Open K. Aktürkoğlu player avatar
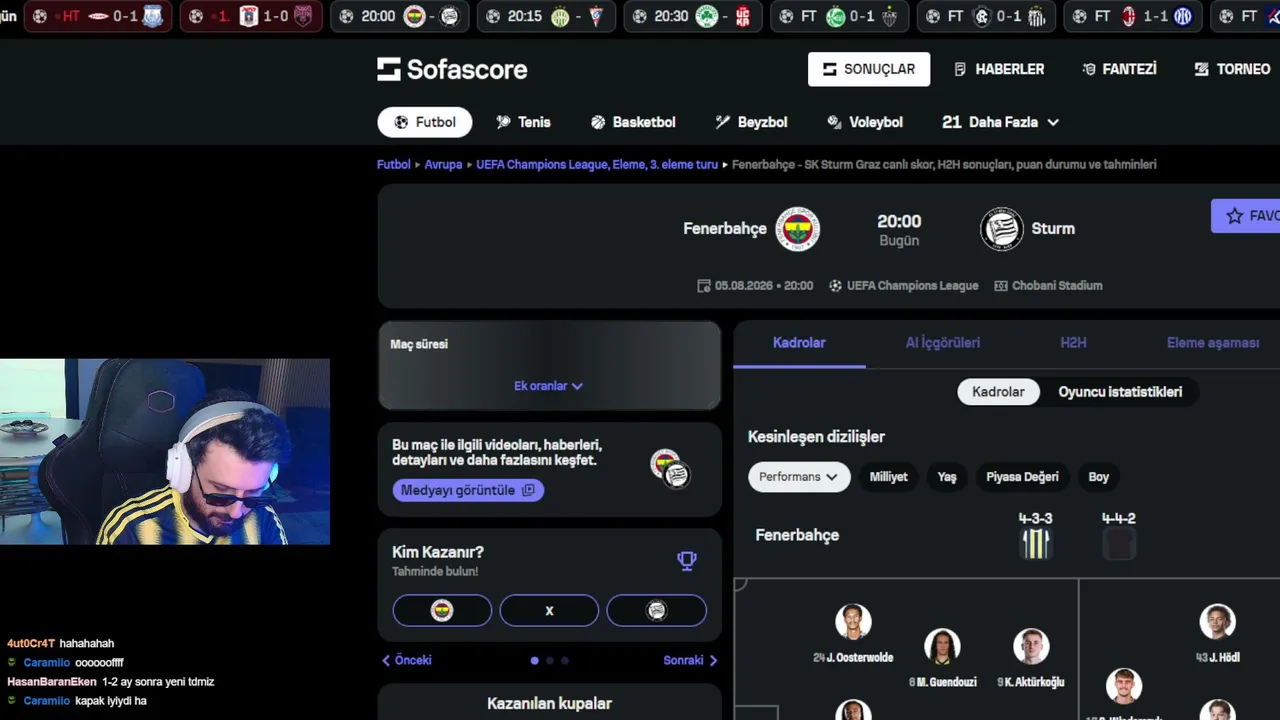The height and width of the screenshot is (720, 1280). (x=1031, y=646)
